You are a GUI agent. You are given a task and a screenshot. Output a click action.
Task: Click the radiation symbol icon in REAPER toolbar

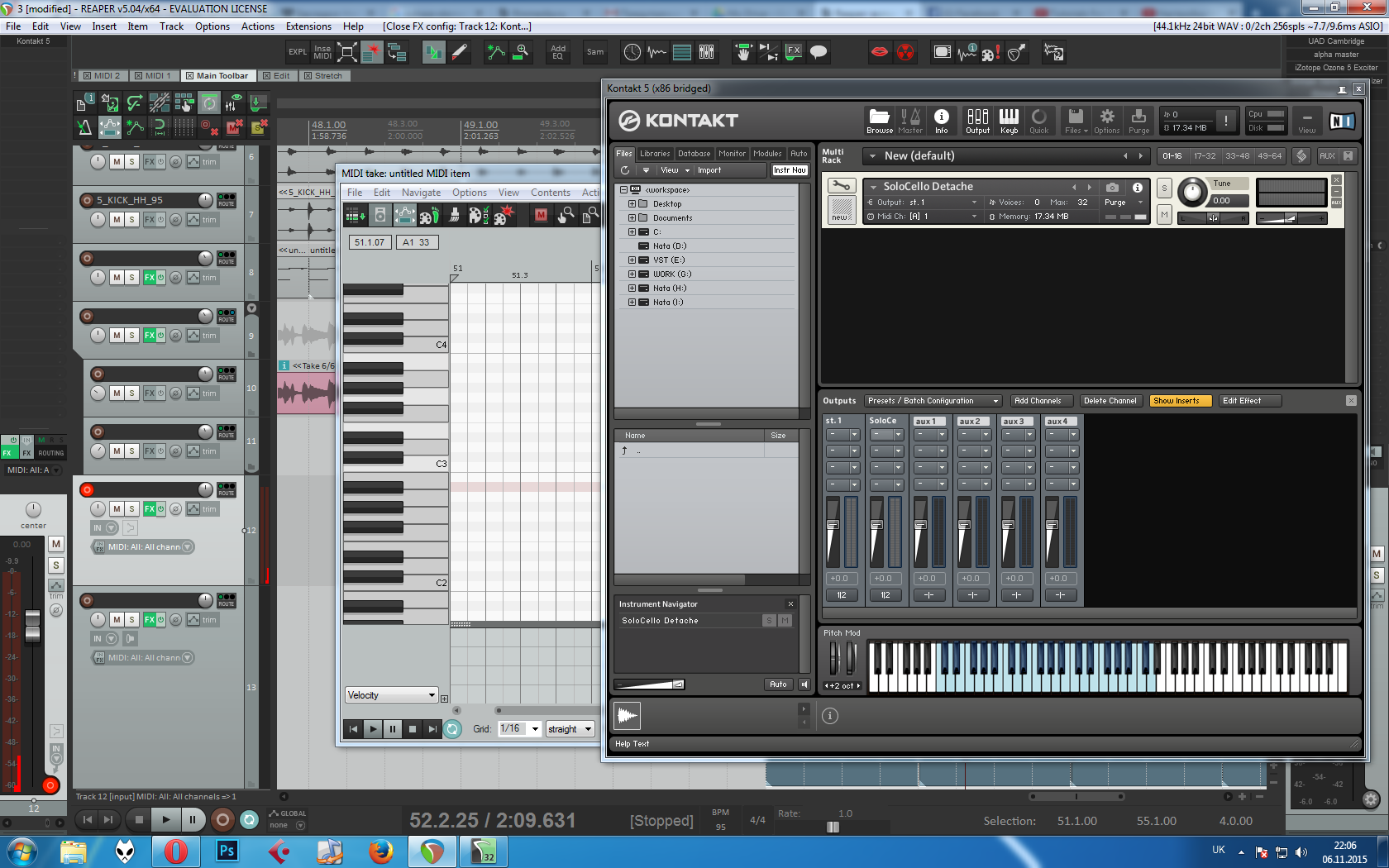coord(905,52)
